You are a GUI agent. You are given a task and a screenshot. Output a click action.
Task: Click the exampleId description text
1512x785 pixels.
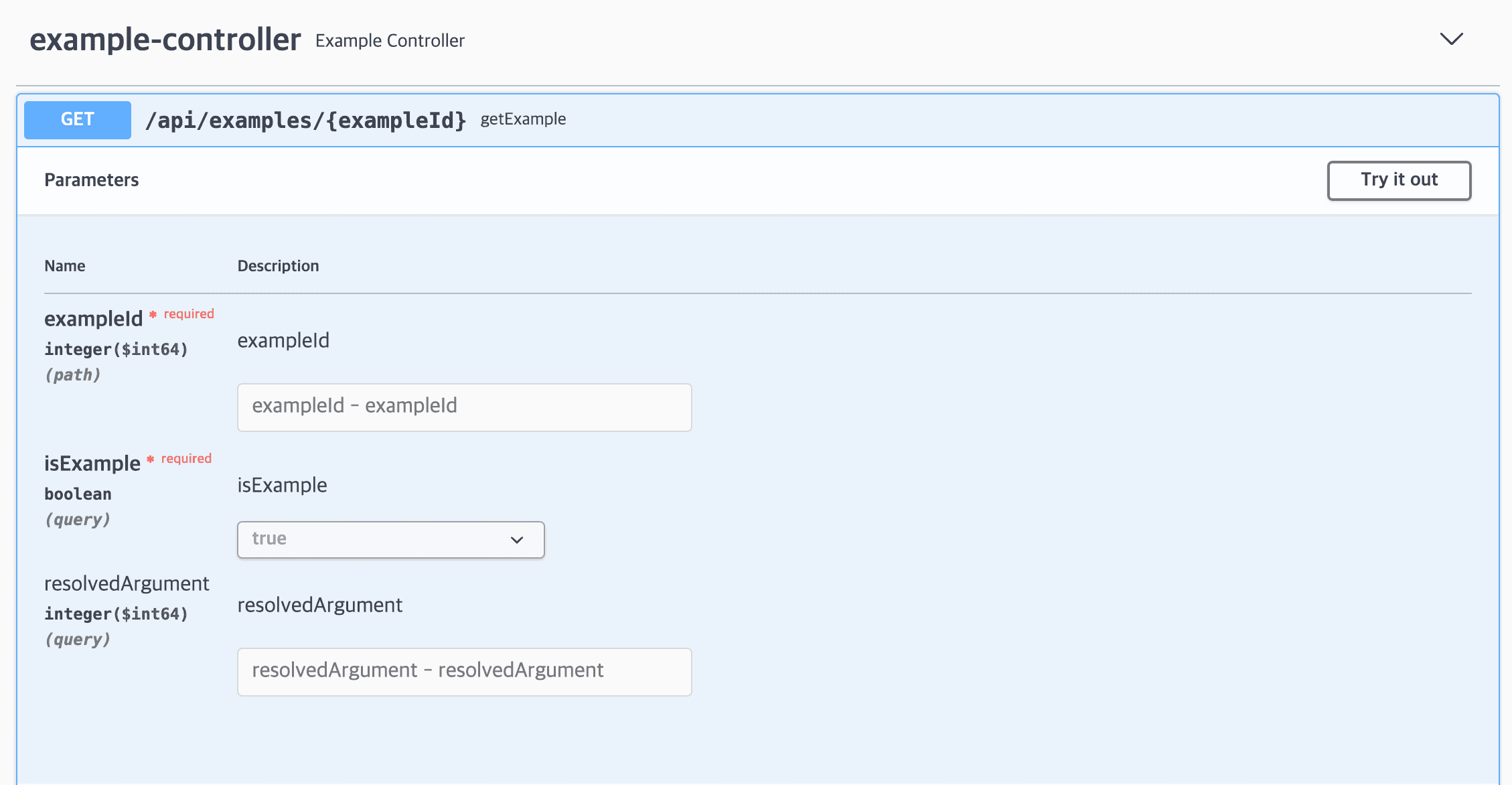tap(283, 340)
